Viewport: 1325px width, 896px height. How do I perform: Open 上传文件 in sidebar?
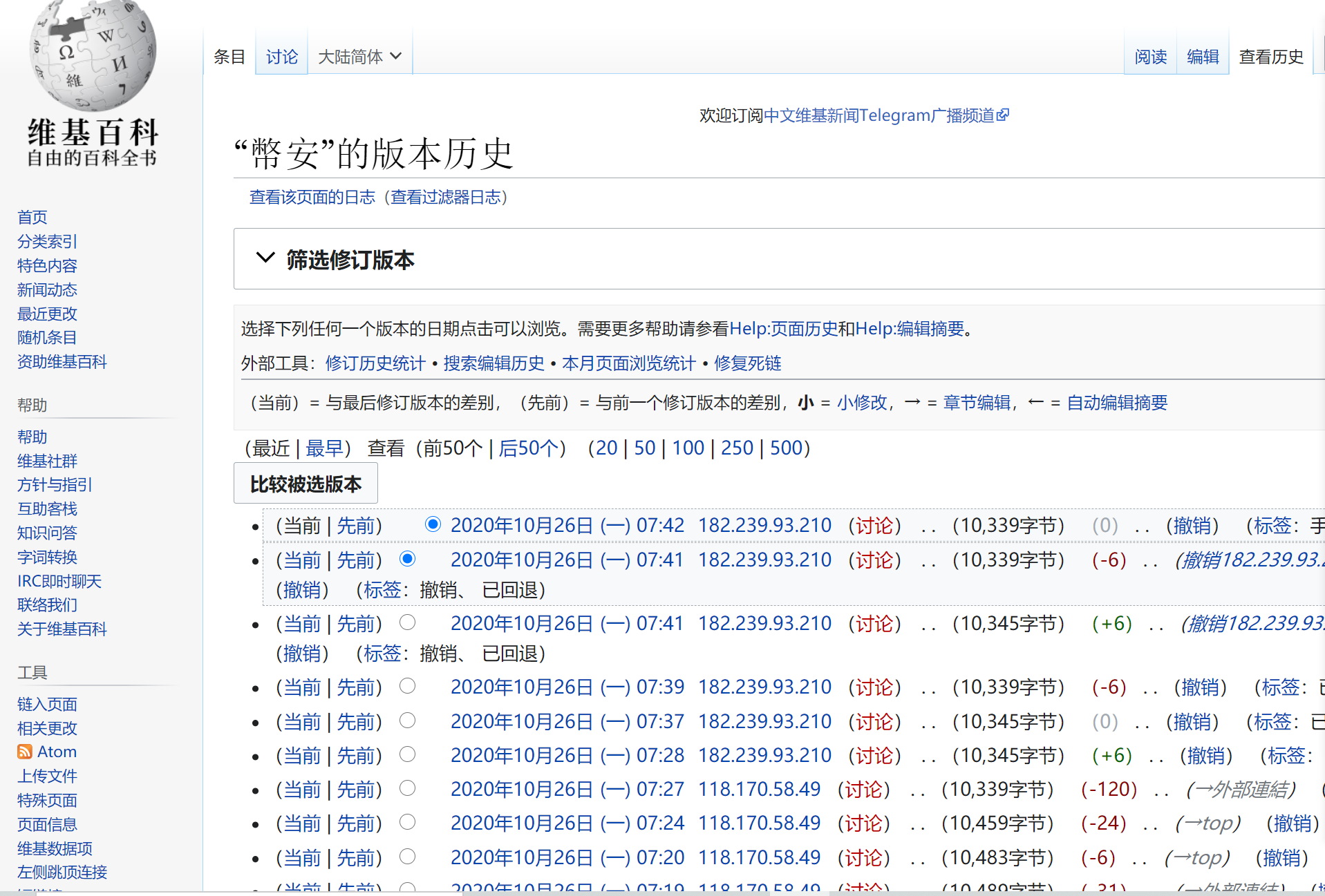[x=47, y=776]
